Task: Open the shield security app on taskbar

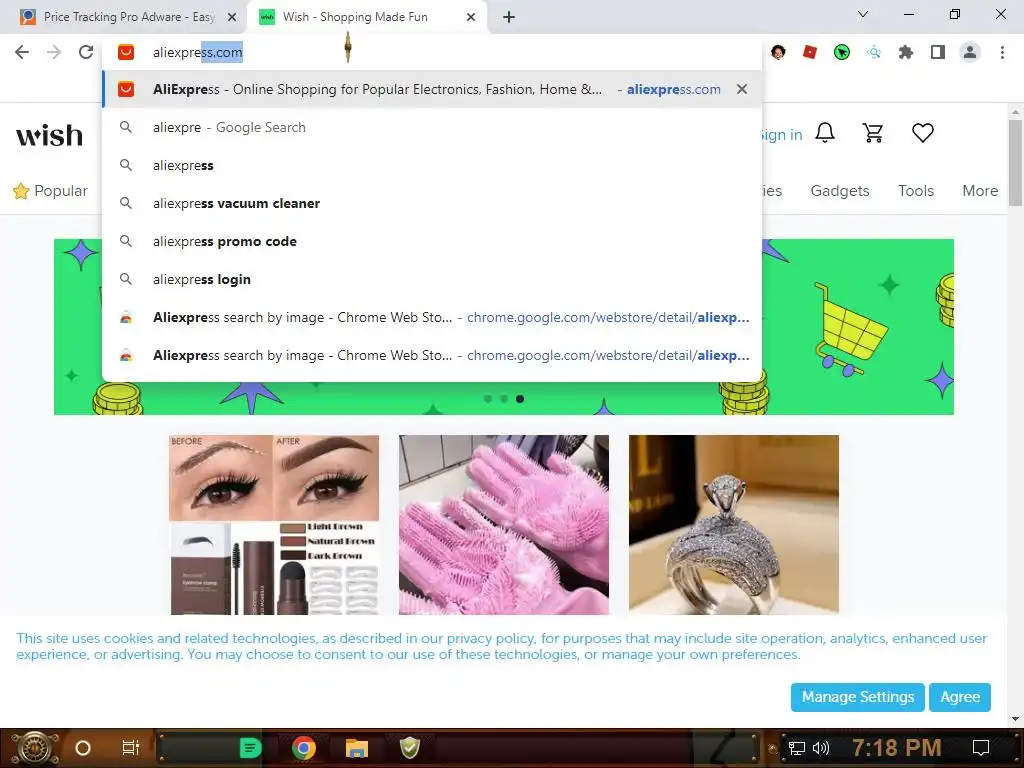Action: (x=409, y=748)
